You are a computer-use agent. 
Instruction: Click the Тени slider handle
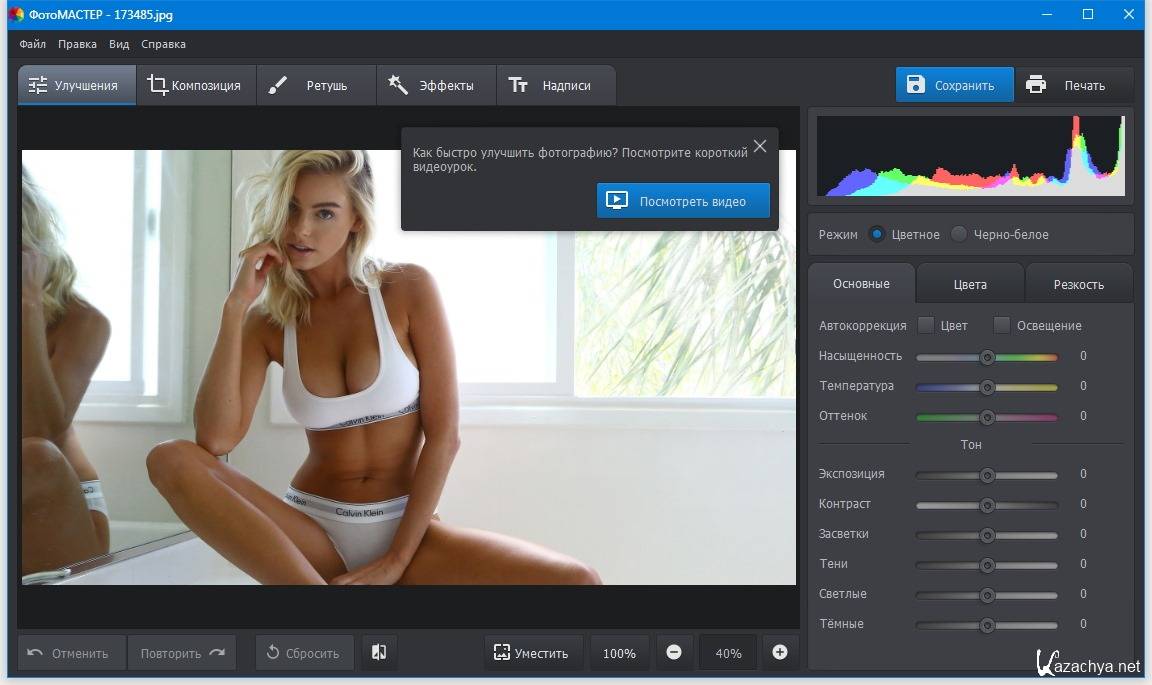pos(987,565)
